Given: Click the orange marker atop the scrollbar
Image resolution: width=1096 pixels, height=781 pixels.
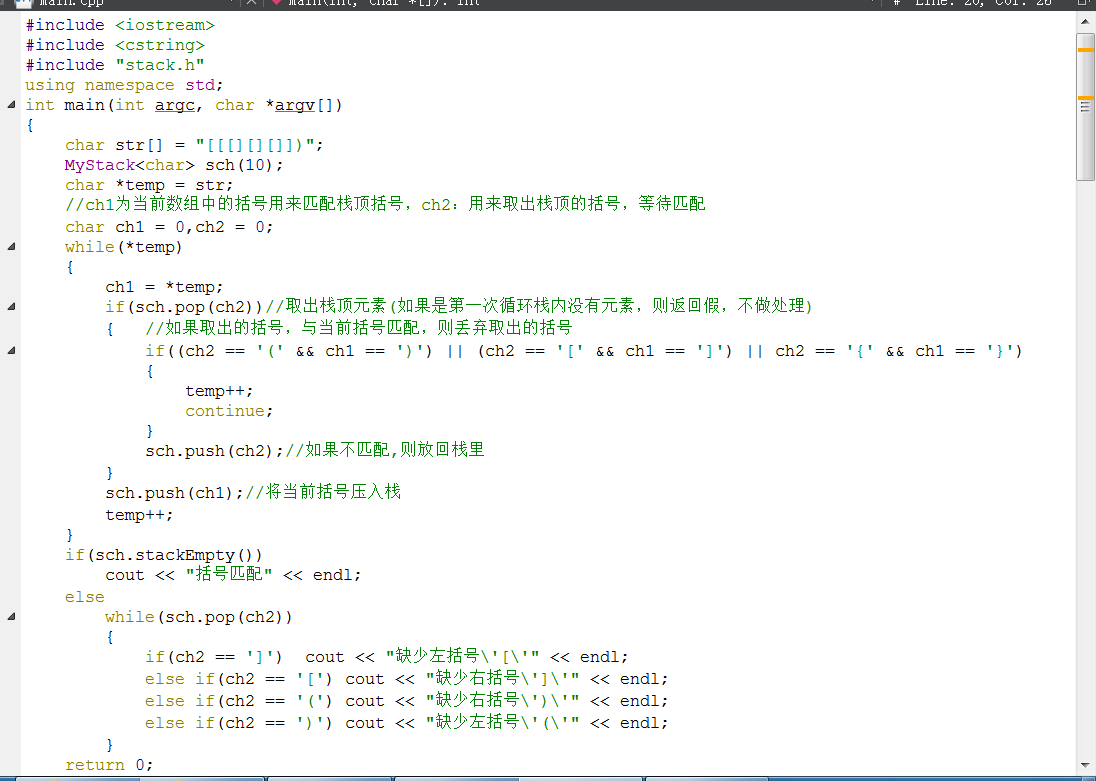Looking at the screenshot, I should [1085, 48].
